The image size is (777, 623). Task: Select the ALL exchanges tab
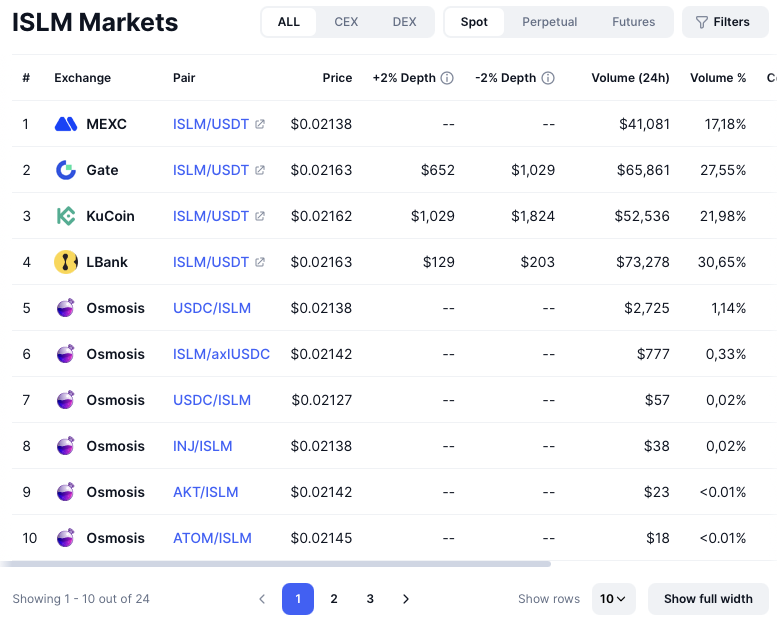(289, 22)
